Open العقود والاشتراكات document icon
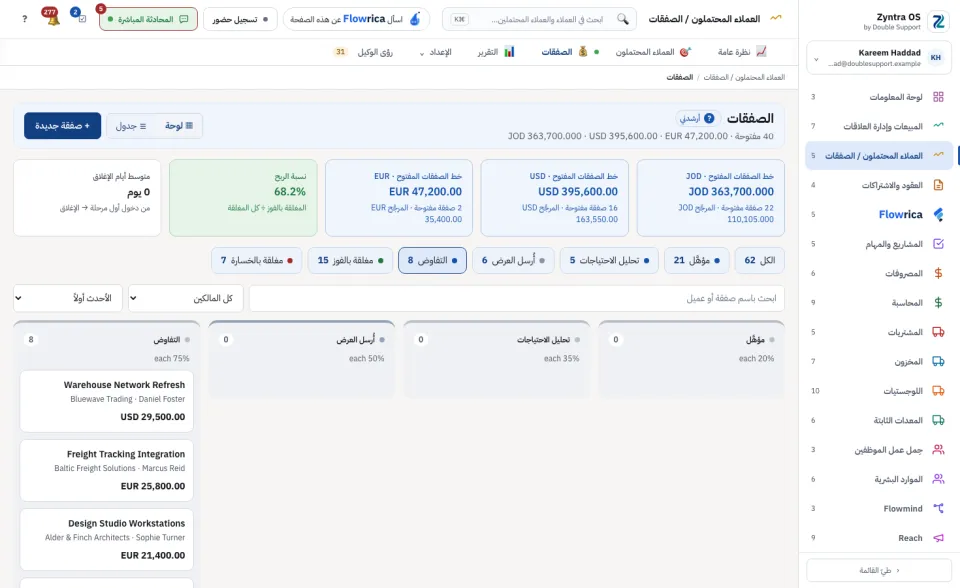This screenshot has height=588, width=960. point(938,185)
